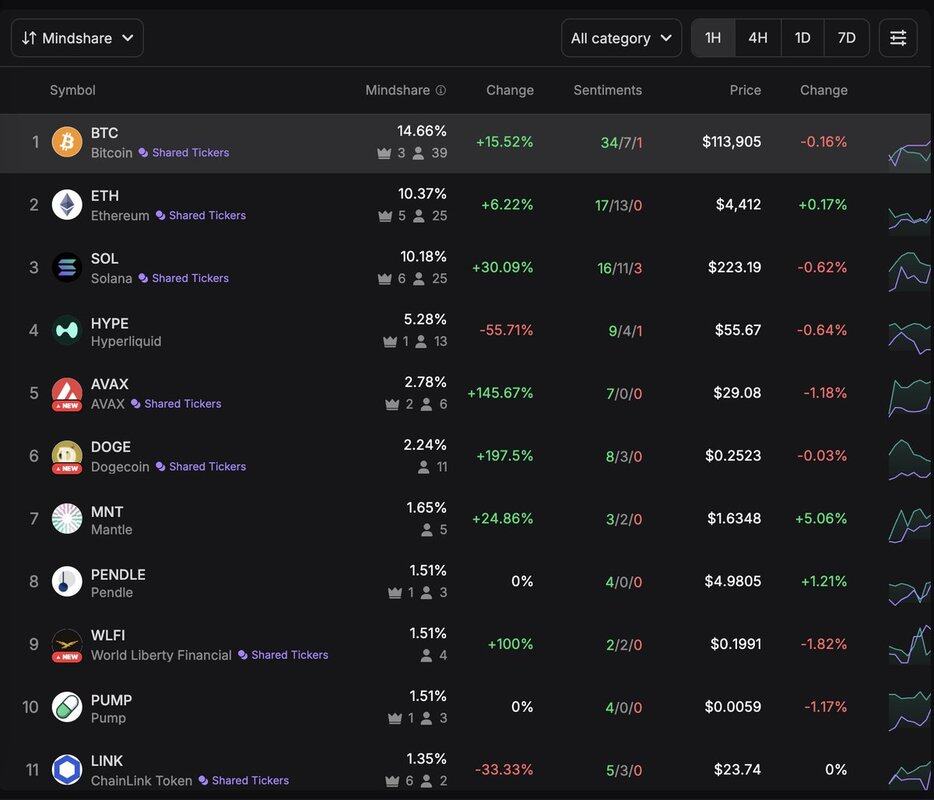
Task: Select the HYPE ticker name
Action: (x=110, y=323)
